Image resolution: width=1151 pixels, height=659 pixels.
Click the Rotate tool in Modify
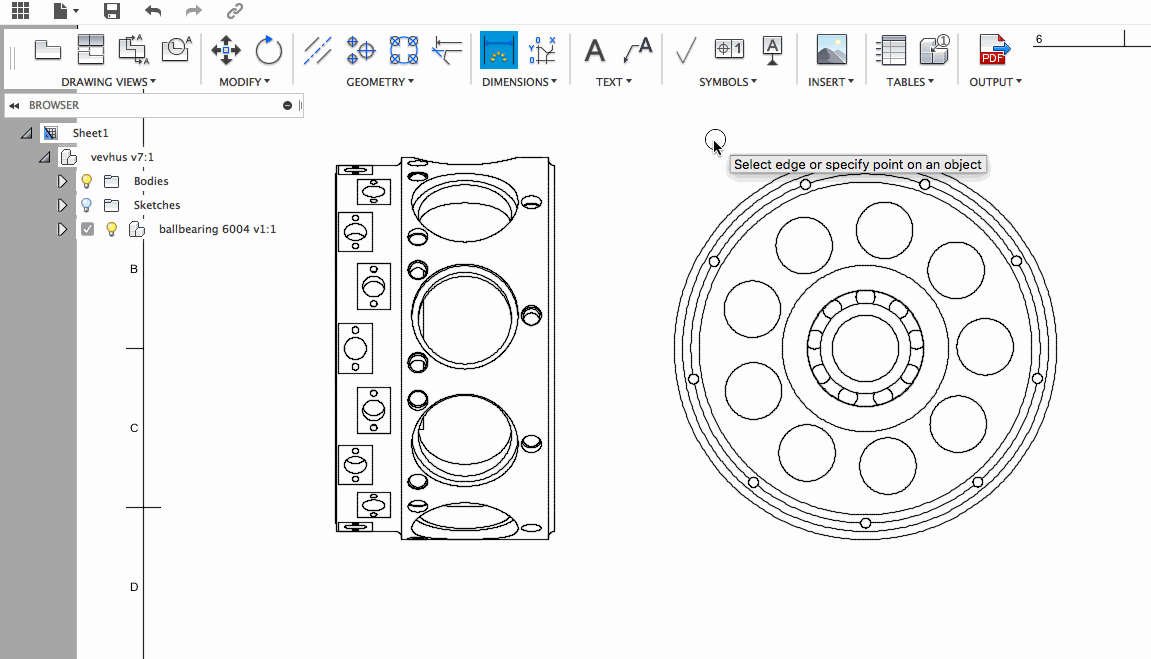(x=268, y=49)
